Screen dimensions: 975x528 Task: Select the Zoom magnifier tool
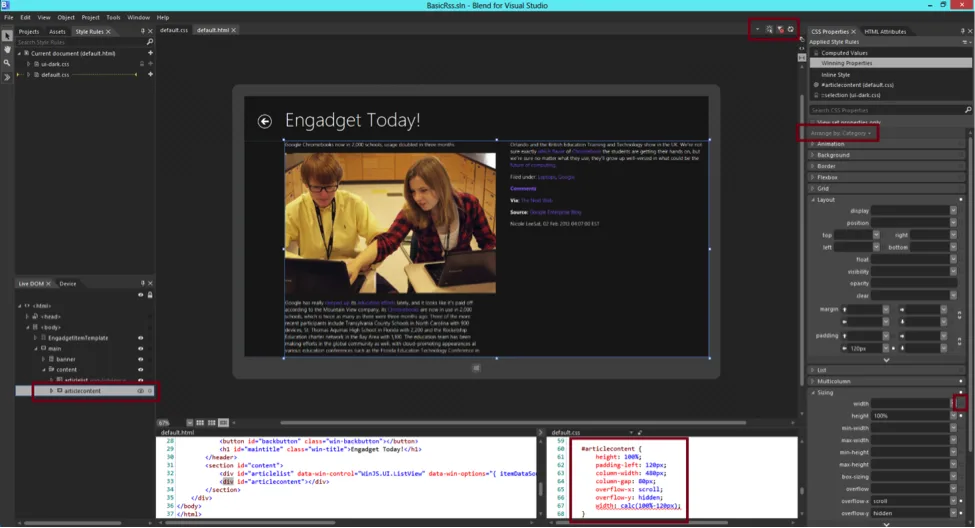click(x=7, y=63)
